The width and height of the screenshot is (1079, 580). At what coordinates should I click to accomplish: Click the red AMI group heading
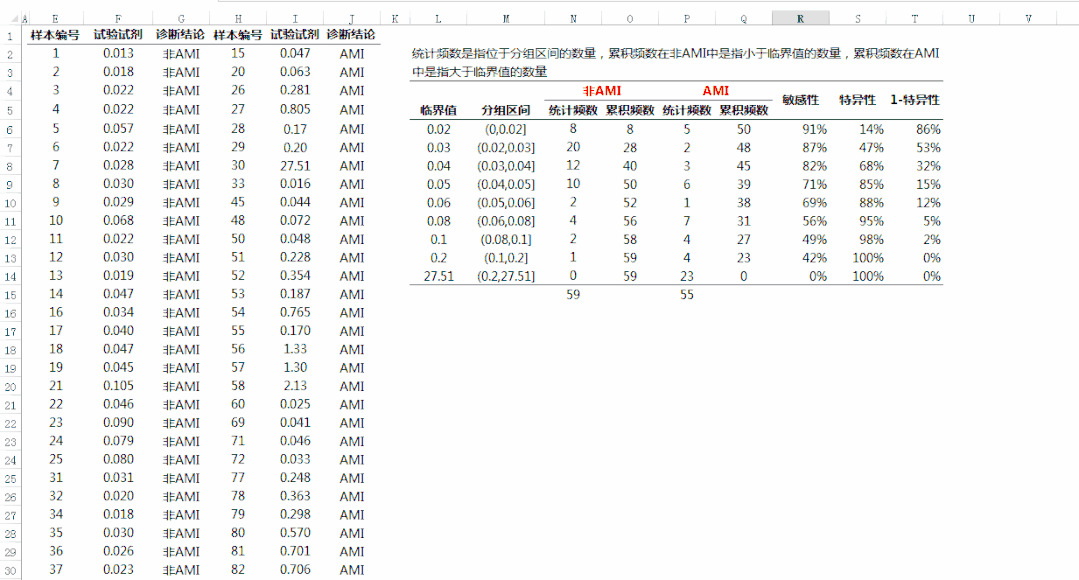click(715, 91)
